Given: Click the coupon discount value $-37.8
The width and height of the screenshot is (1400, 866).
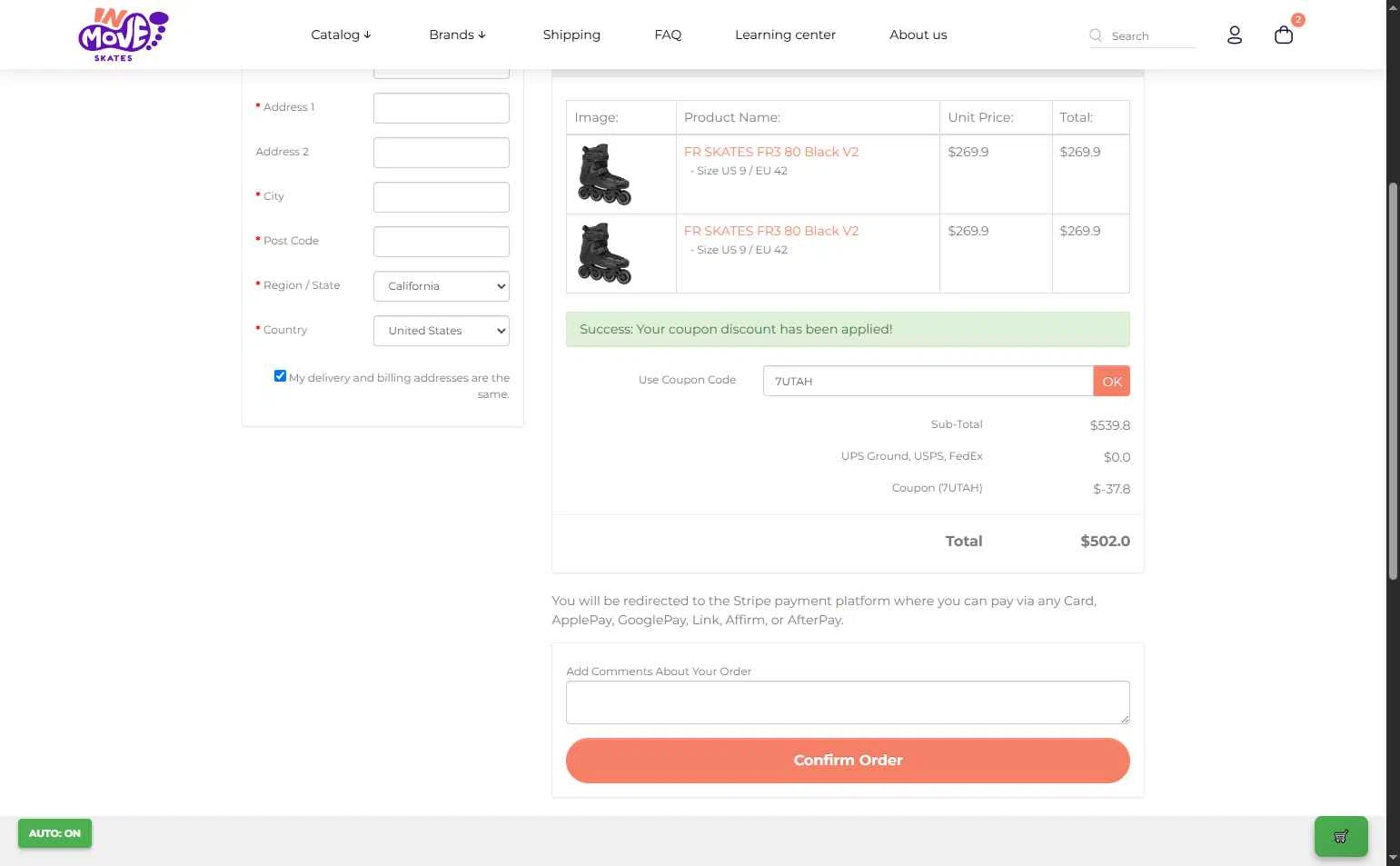Looking at the screenshot, I should [1112, 489].
